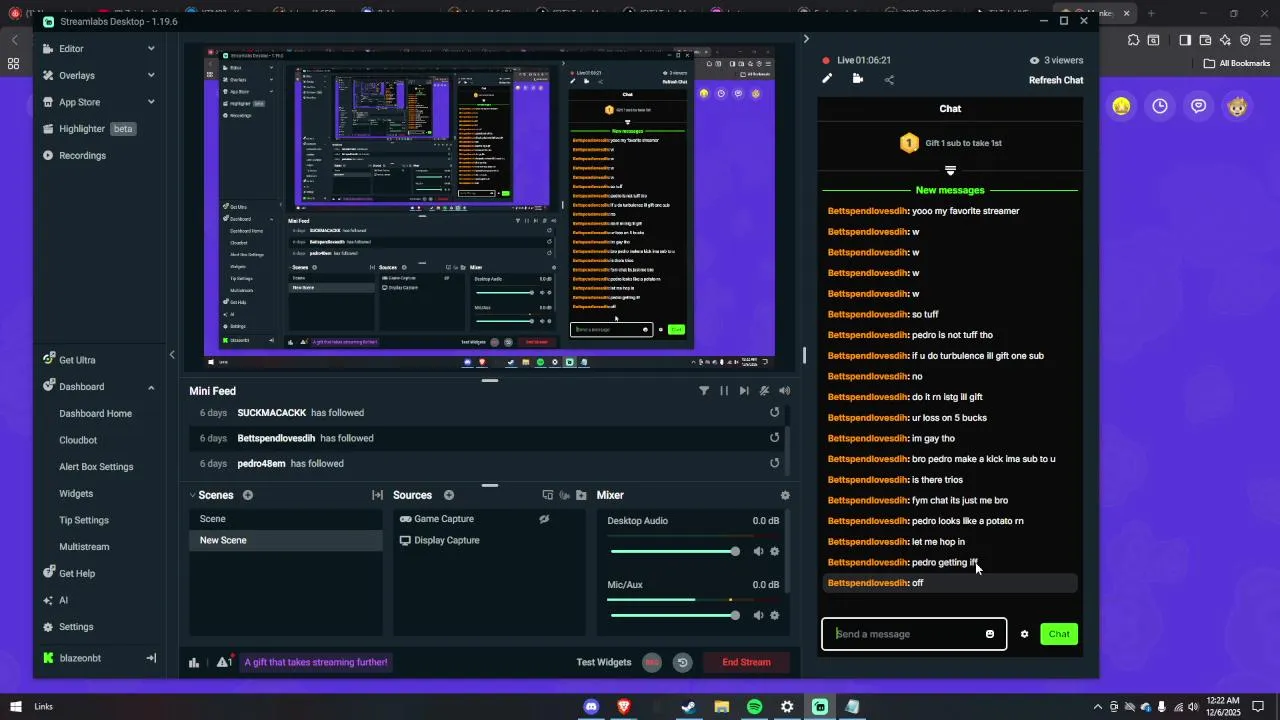Filter Mini Feed events
This screenshot has width=1280, height=720.
pos(704,391)
